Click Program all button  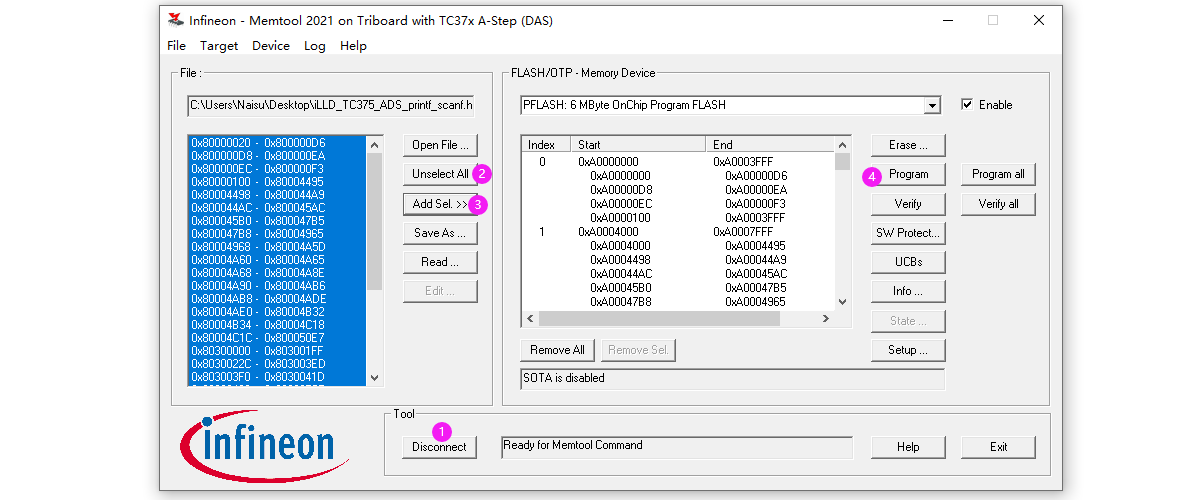998,174
